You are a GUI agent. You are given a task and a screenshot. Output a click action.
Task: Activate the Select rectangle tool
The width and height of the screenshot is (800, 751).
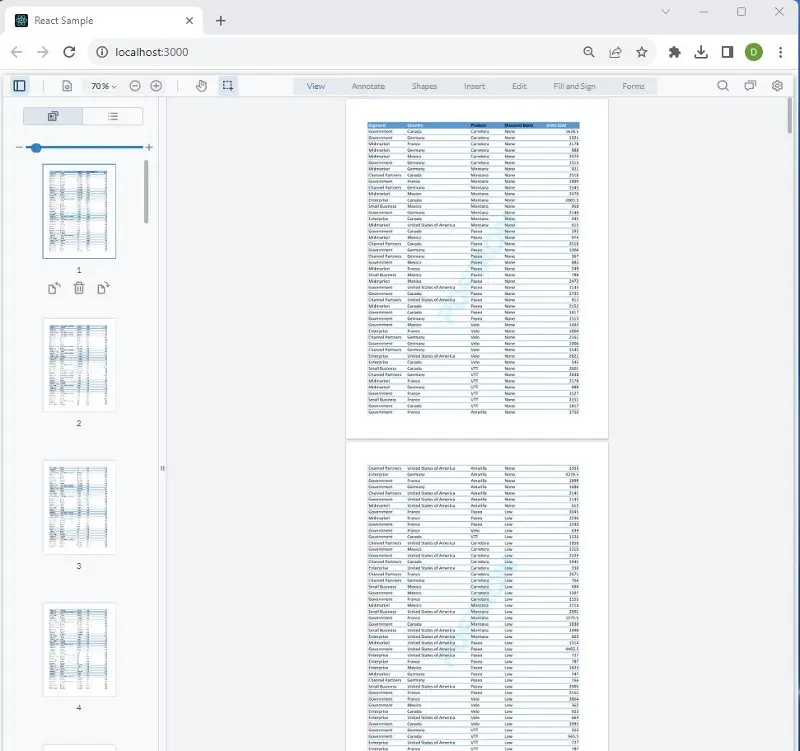coord(228,86)
